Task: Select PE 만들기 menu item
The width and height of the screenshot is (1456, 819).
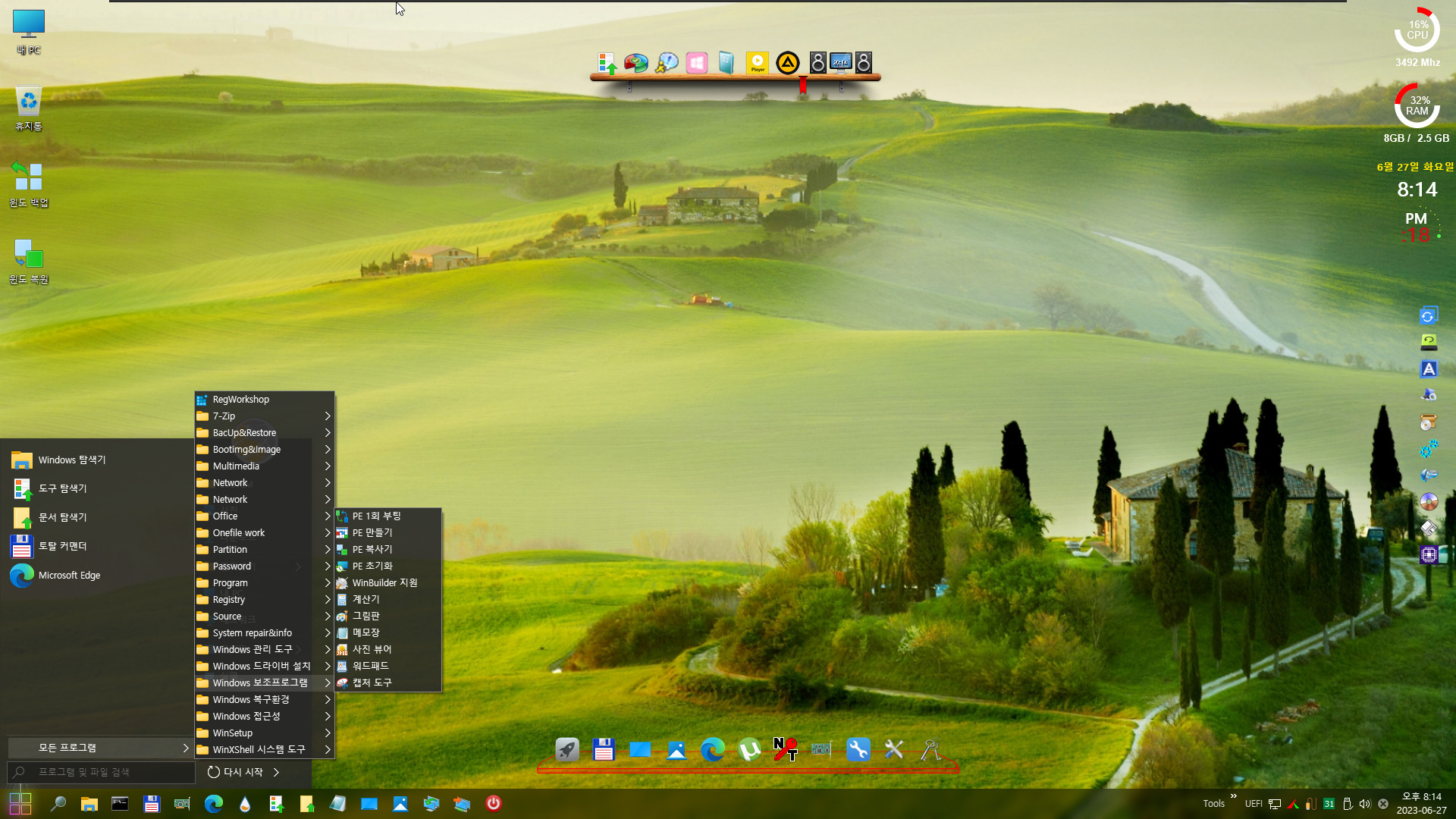Action: point(388,532)
